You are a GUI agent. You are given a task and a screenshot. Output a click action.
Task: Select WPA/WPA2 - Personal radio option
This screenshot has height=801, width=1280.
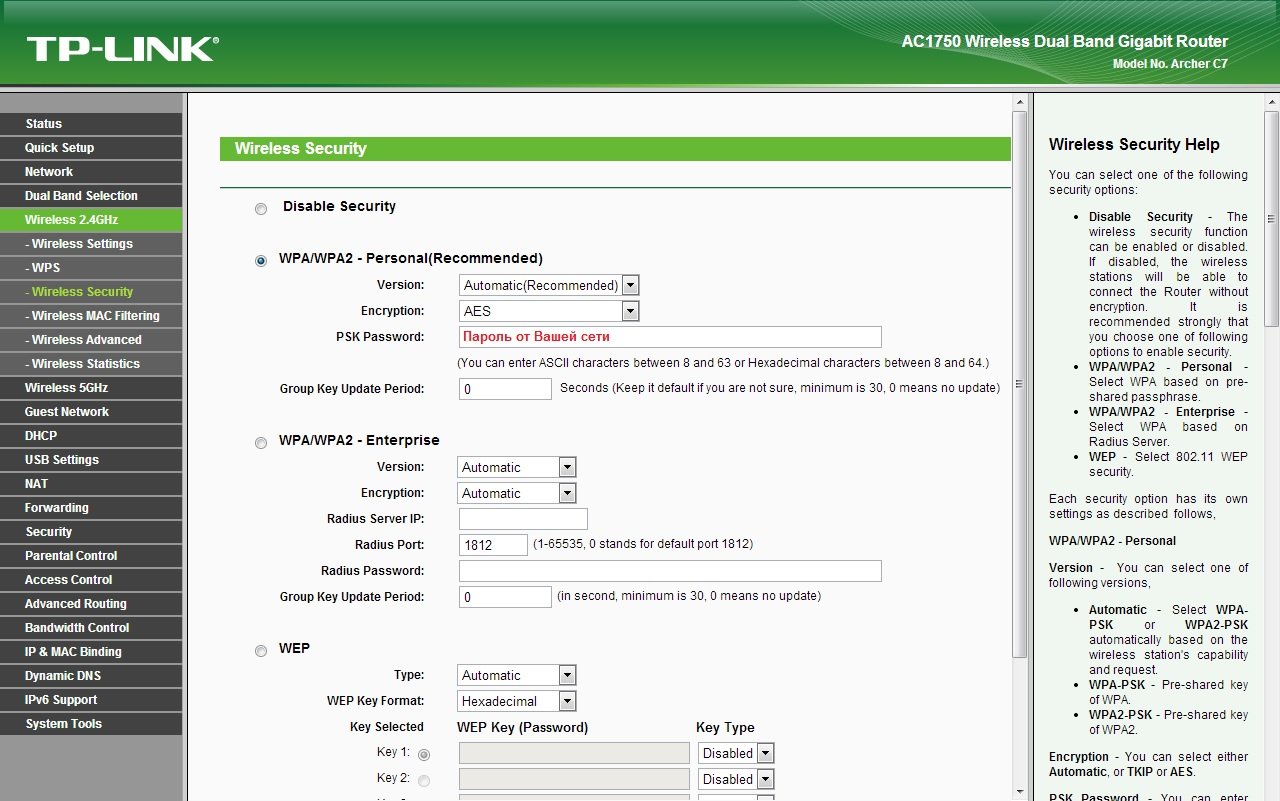point(261,261)
